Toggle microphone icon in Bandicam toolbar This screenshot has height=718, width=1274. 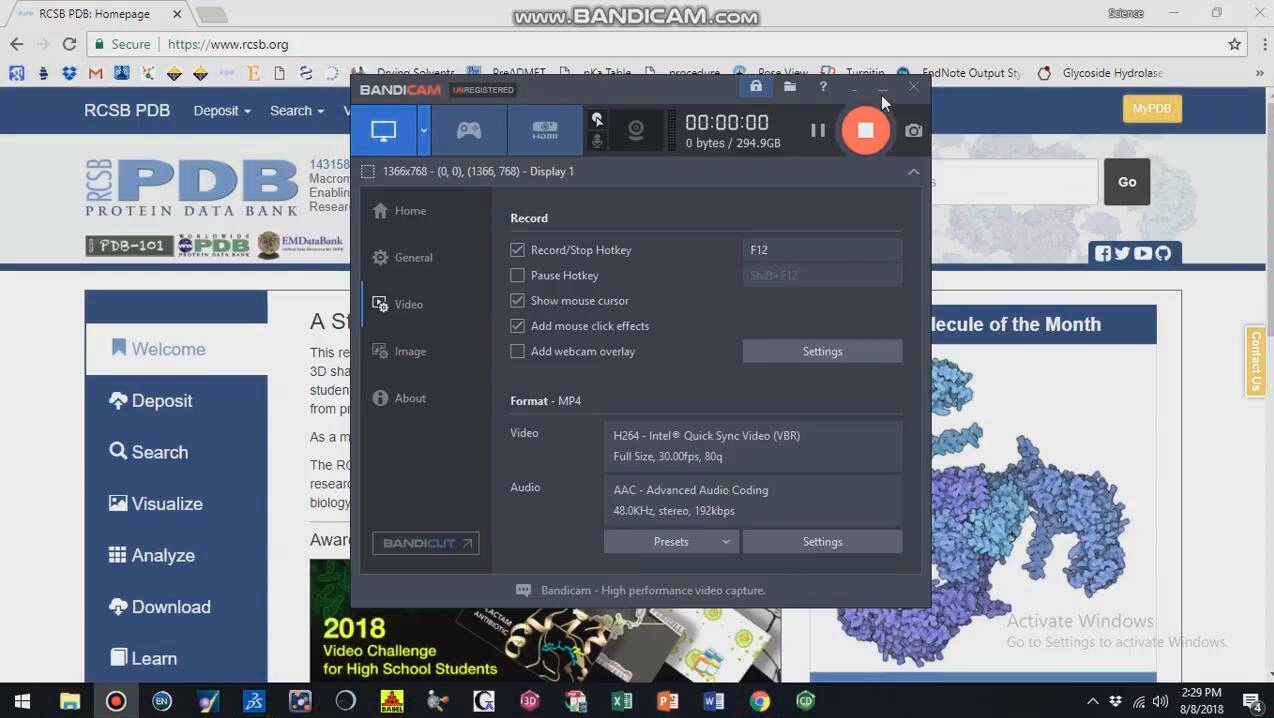pyautogui.click(x=597, y=141)
